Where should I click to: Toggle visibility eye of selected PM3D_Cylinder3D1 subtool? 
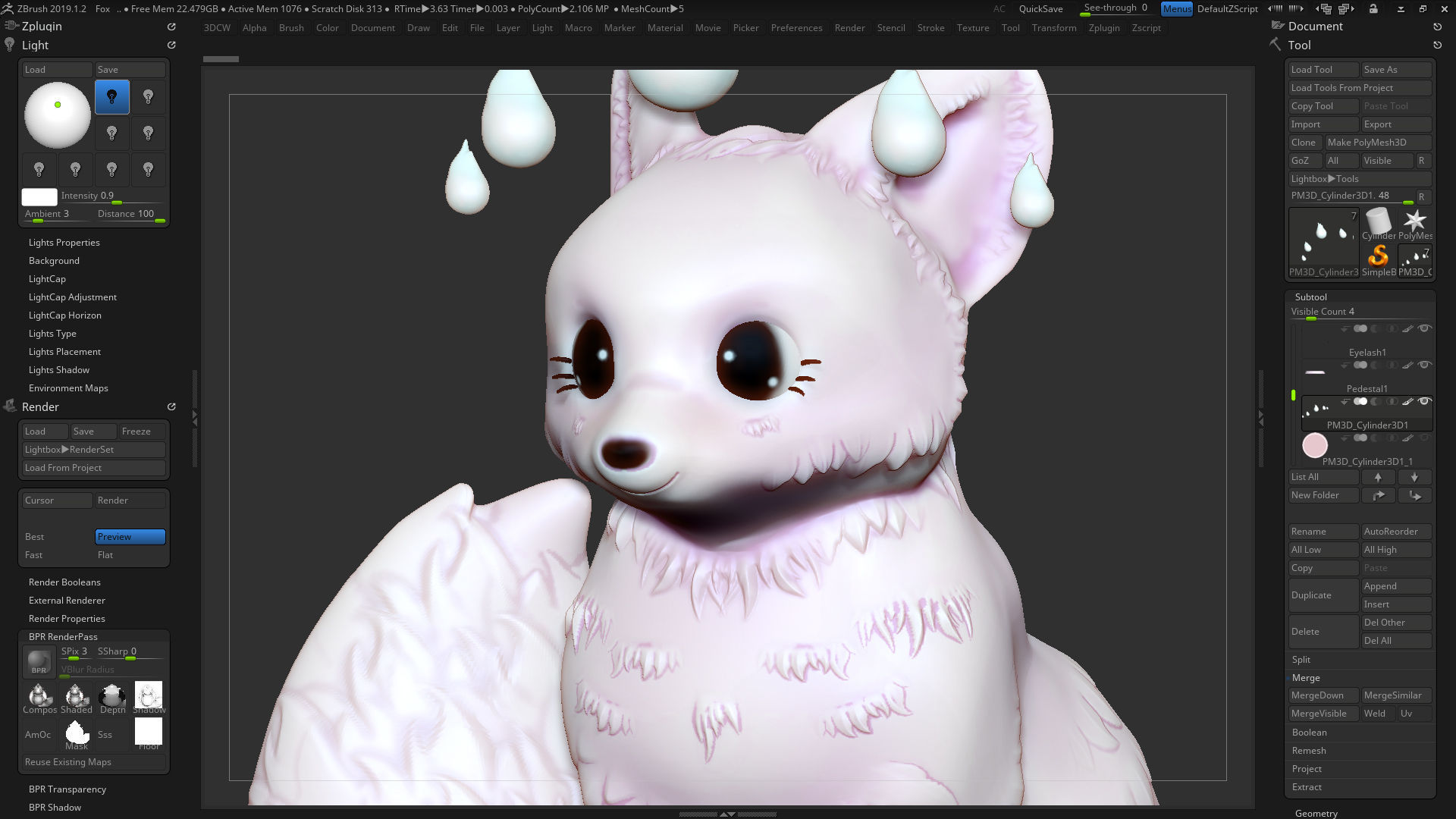tap(1425, 401)
